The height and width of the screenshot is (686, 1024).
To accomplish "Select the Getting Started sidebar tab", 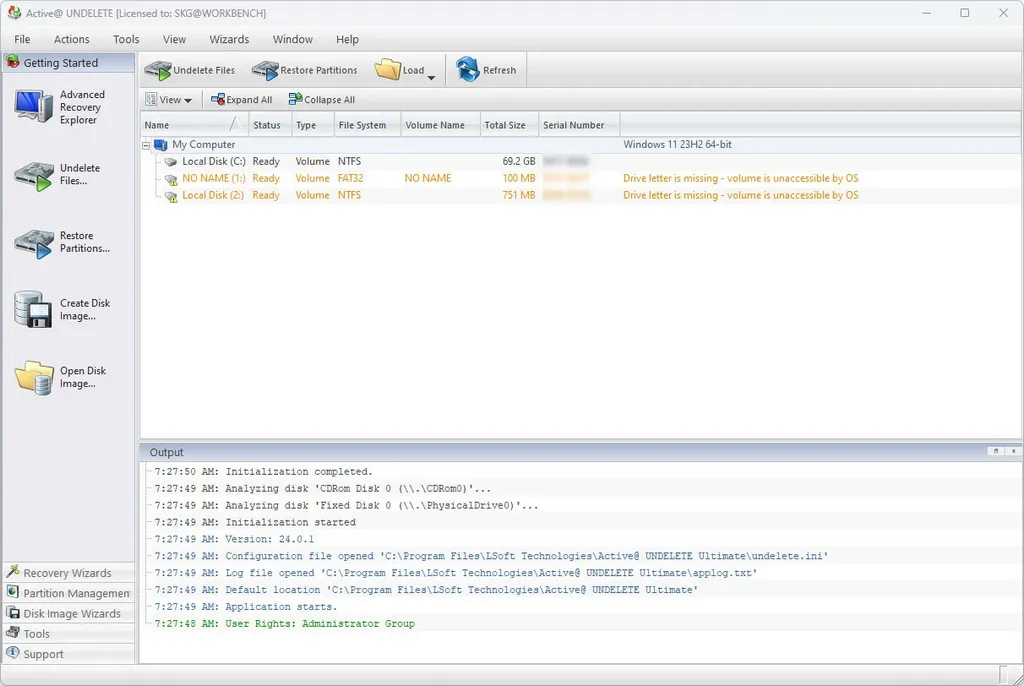I will (69, 63).
